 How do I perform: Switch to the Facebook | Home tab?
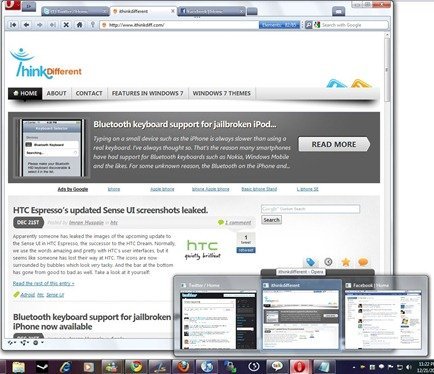coord(211,11)
